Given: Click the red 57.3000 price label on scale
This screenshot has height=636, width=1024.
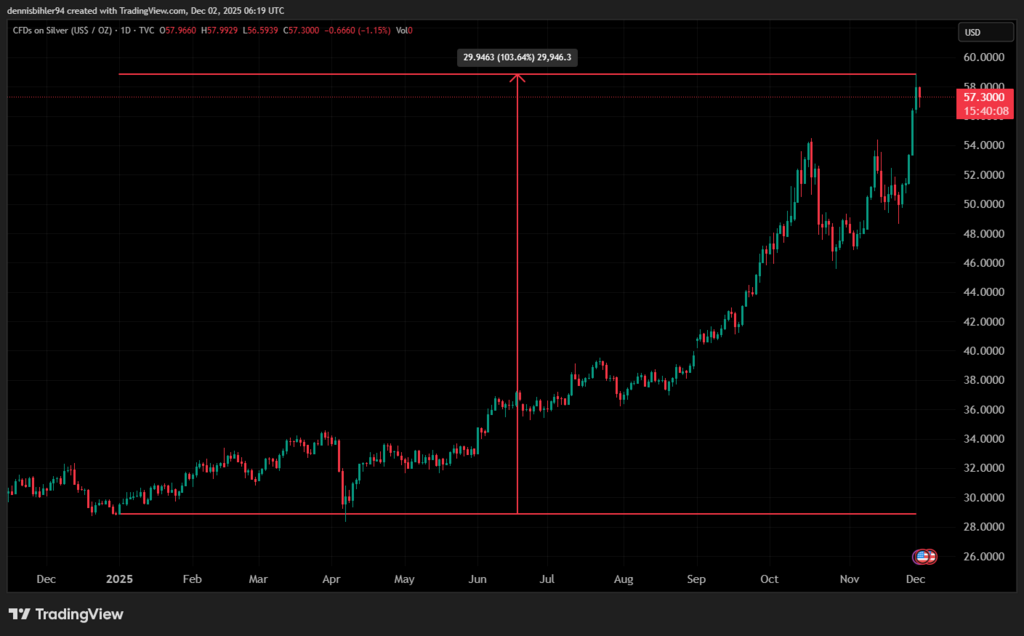Looking at the screenshot, I should 984,97.
